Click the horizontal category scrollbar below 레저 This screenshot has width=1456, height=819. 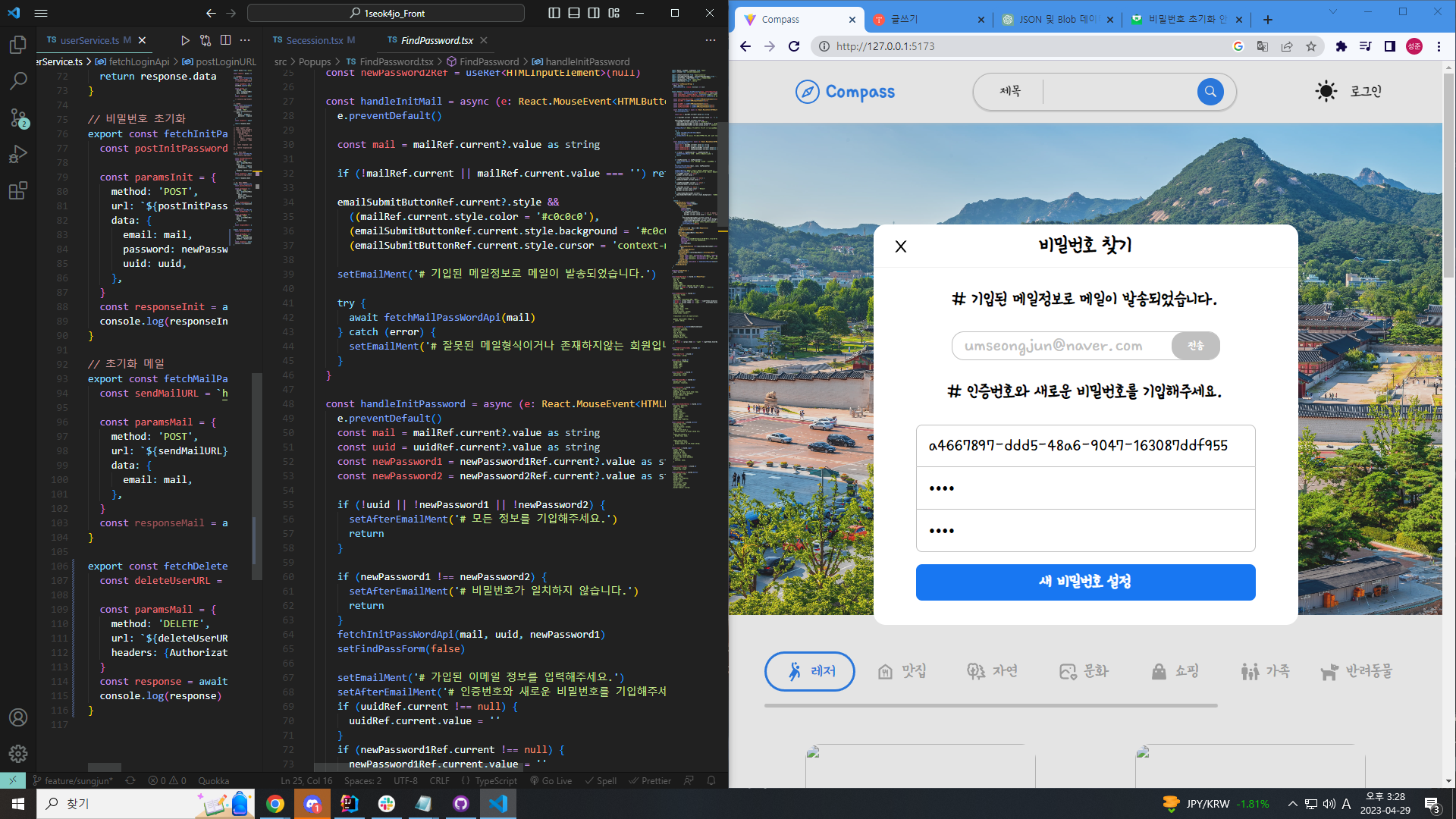(x=990, y=706)
